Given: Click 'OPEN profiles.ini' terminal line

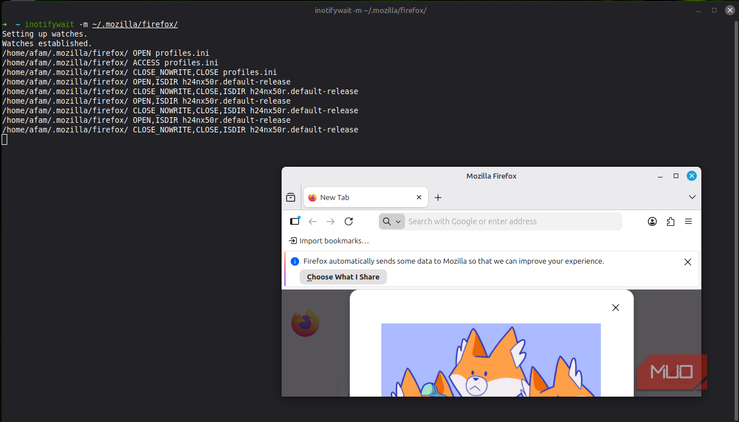Looking at the screenshot, I should tap(106, 53).
